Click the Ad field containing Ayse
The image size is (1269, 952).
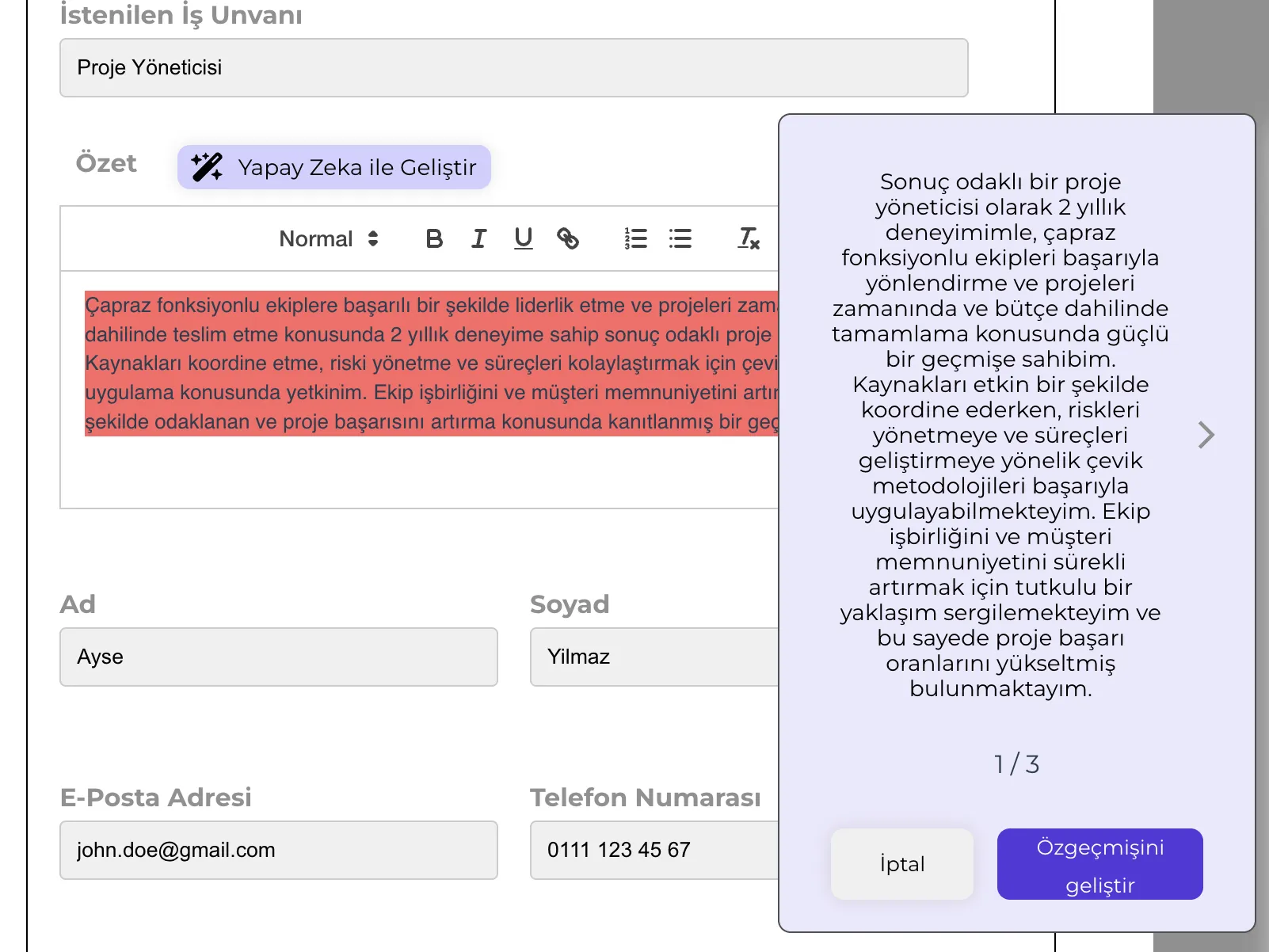(x=279, y=657)
